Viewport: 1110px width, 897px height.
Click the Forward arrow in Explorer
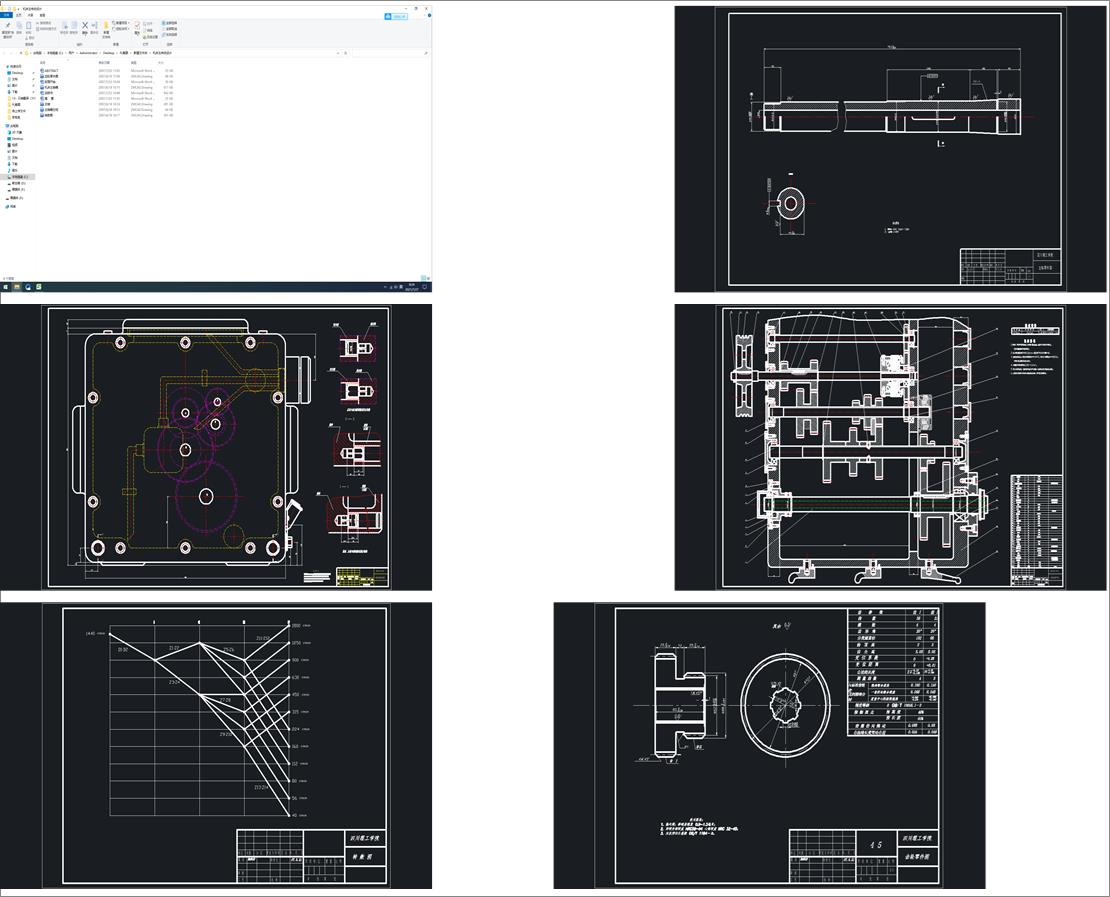[11, 53]
